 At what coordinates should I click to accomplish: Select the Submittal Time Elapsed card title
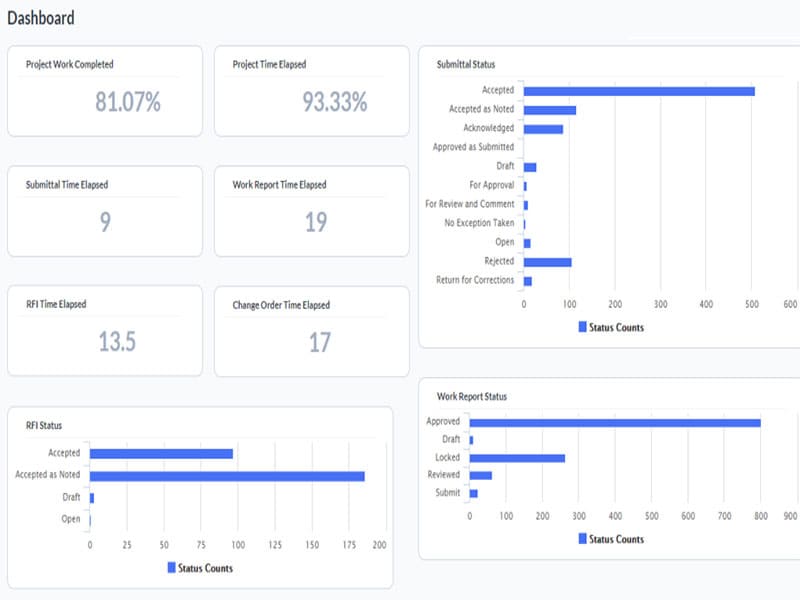(x=67, y=185)
